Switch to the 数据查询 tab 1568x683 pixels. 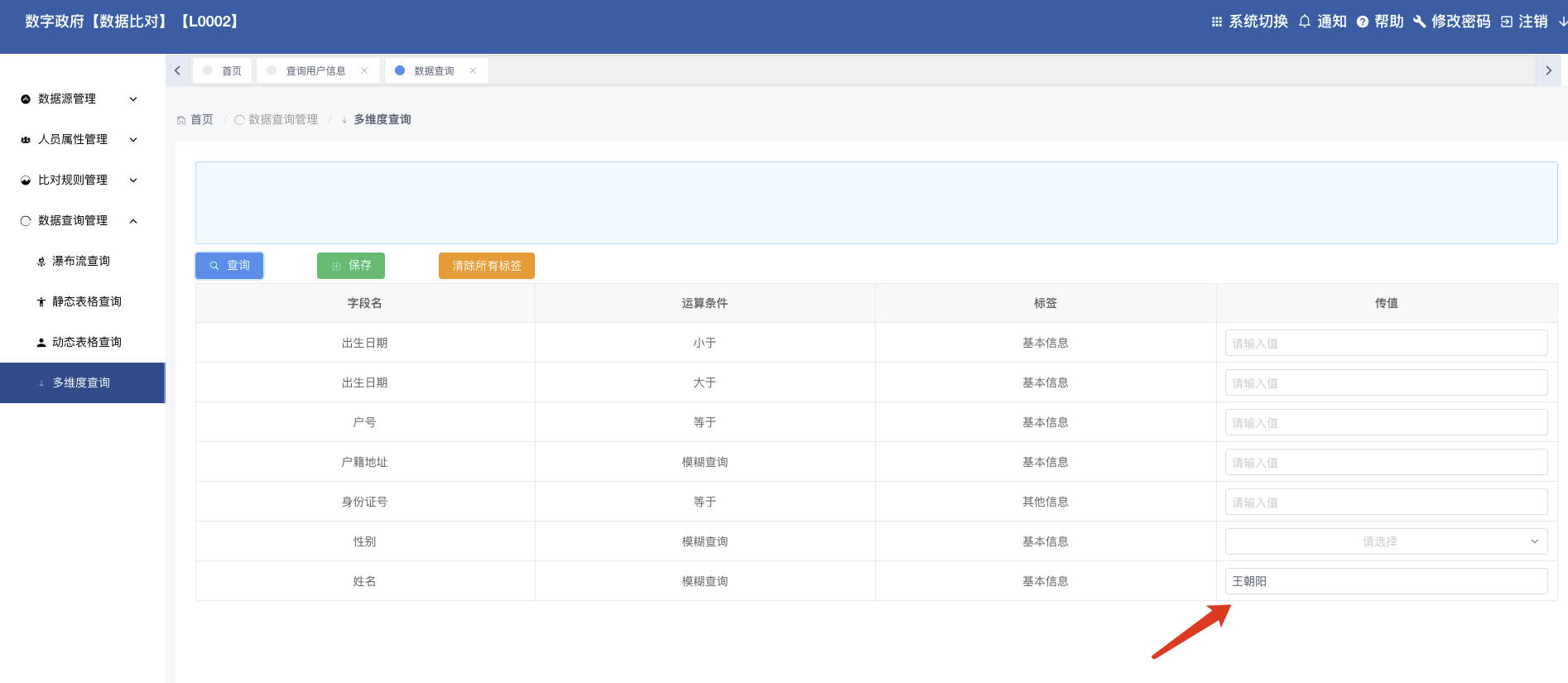pos(436,70)
